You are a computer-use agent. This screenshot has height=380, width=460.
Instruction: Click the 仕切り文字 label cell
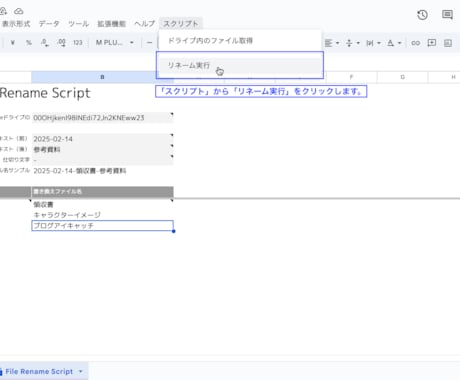(16, 160)
